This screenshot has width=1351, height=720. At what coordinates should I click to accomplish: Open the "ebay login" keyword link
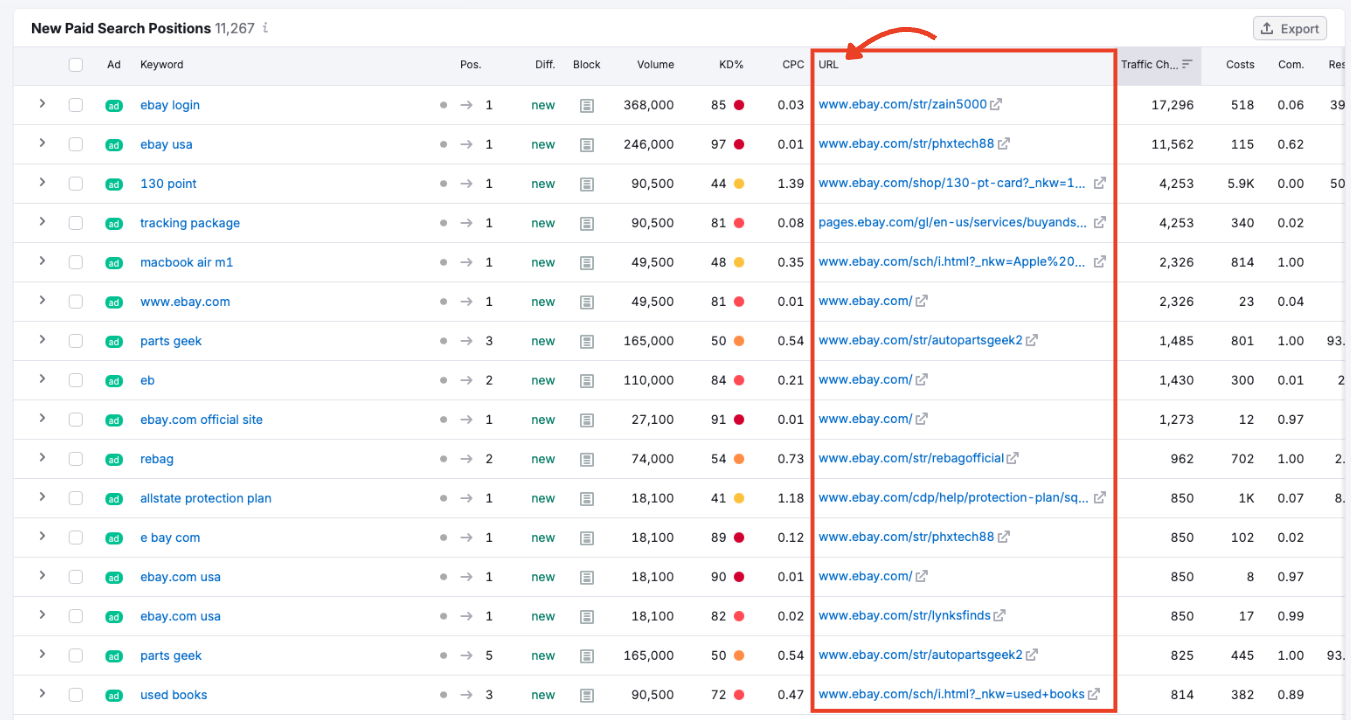click(169, 104)
